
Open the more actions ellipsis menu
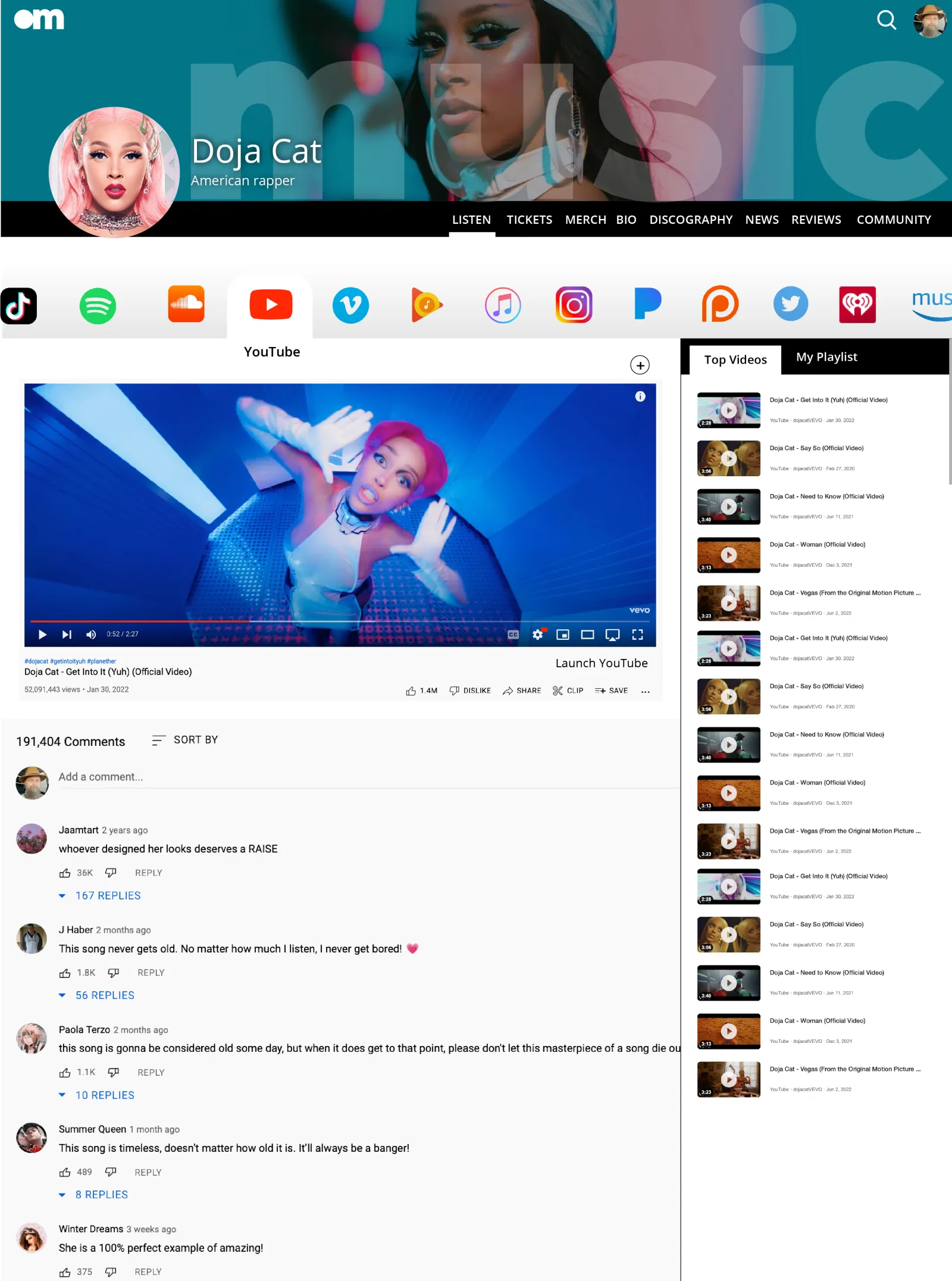click(646, 691)
